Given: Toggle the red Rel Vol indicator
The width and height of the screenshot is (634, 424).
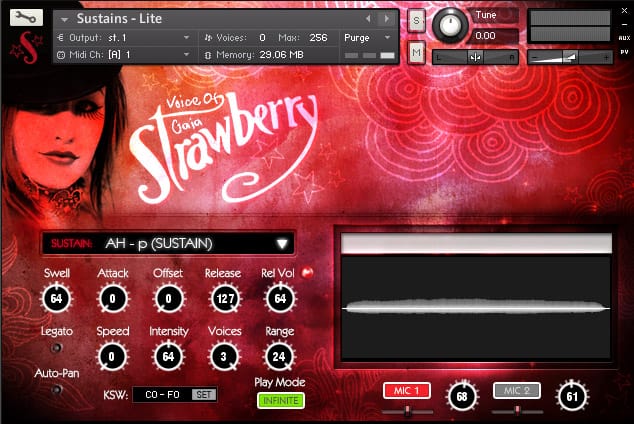Looking at the screenshot, I should tap(307, 273).
